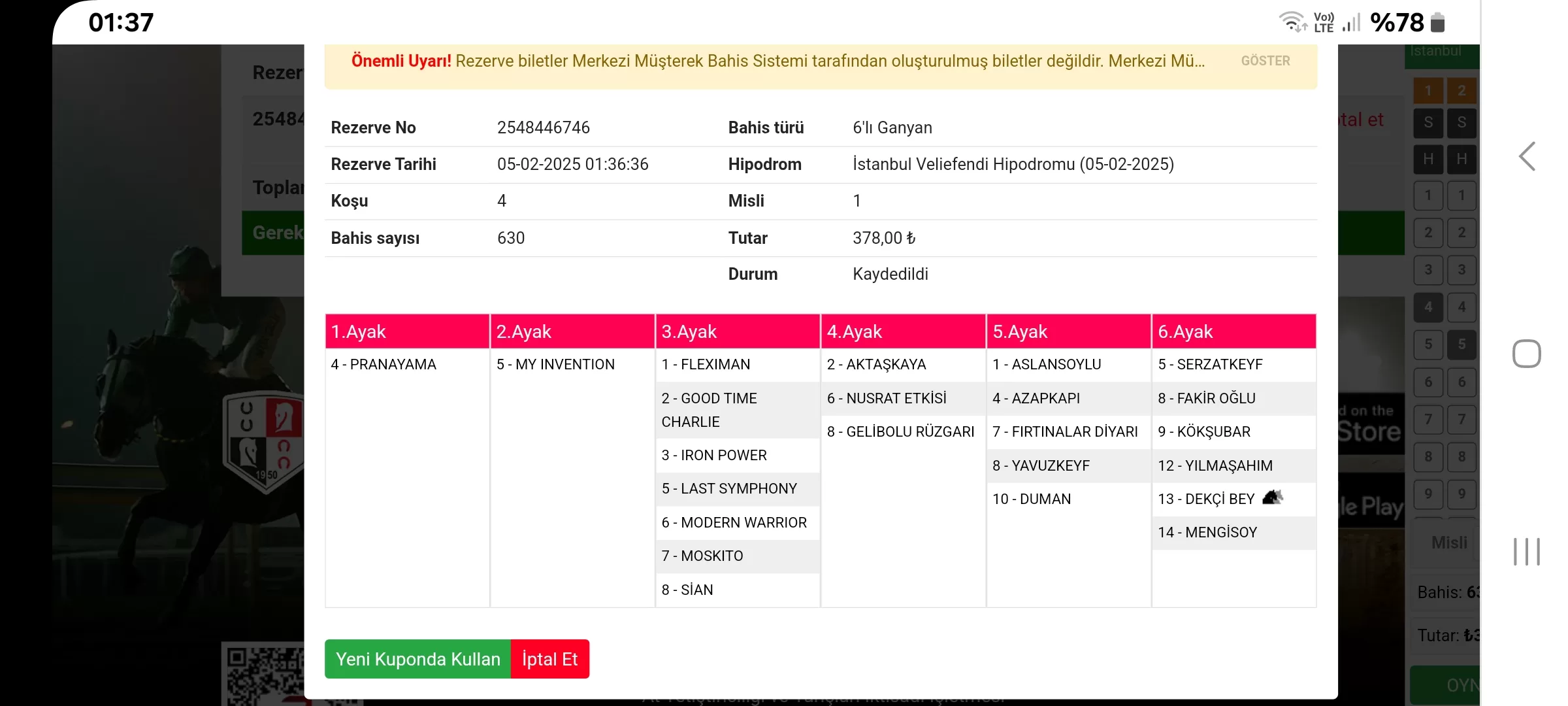Tap the Wi-Fi status icon
Viewport: 1568px width, 706px height.
click(1292, 22)
